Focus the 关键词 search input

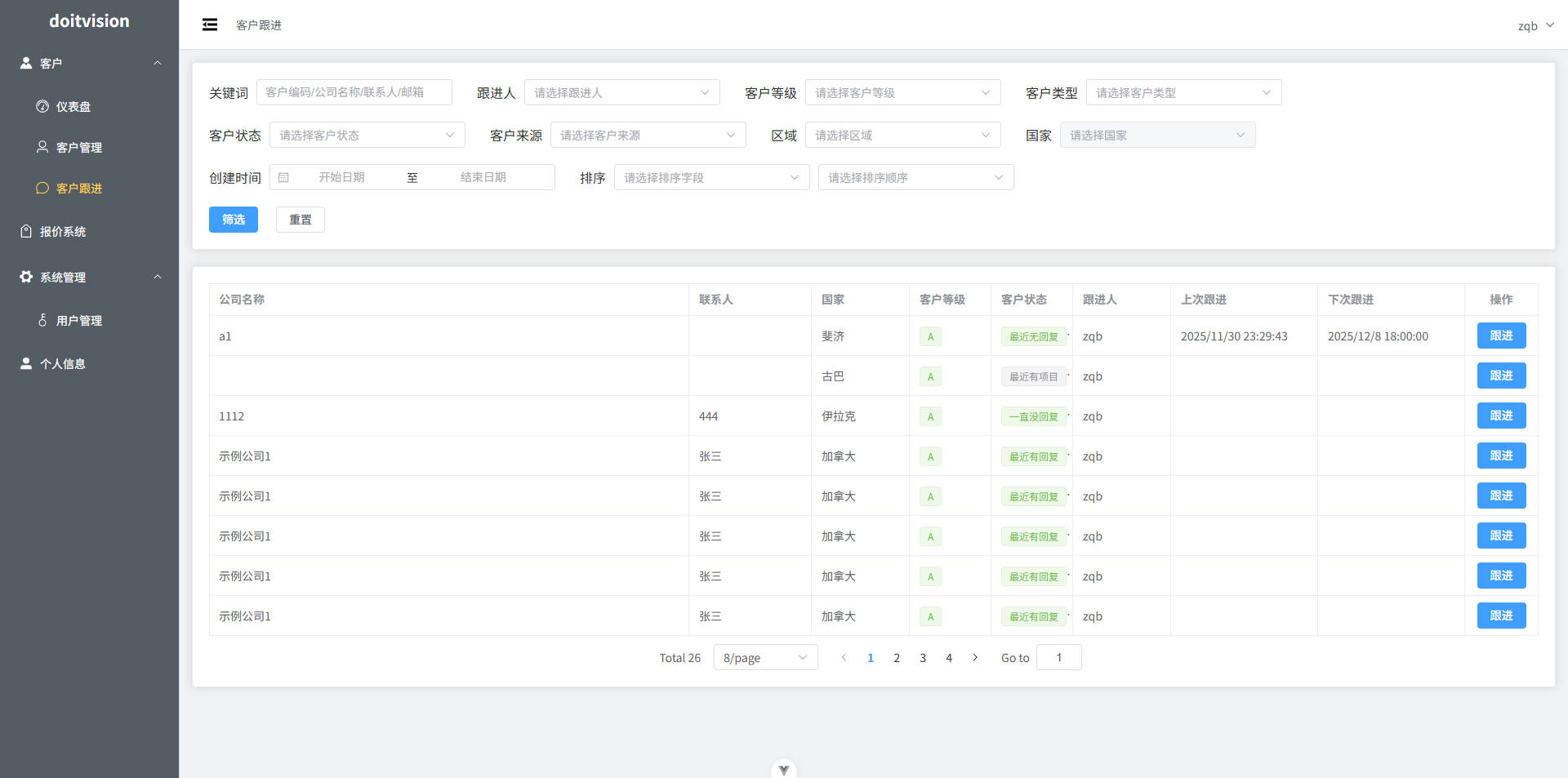354,92
